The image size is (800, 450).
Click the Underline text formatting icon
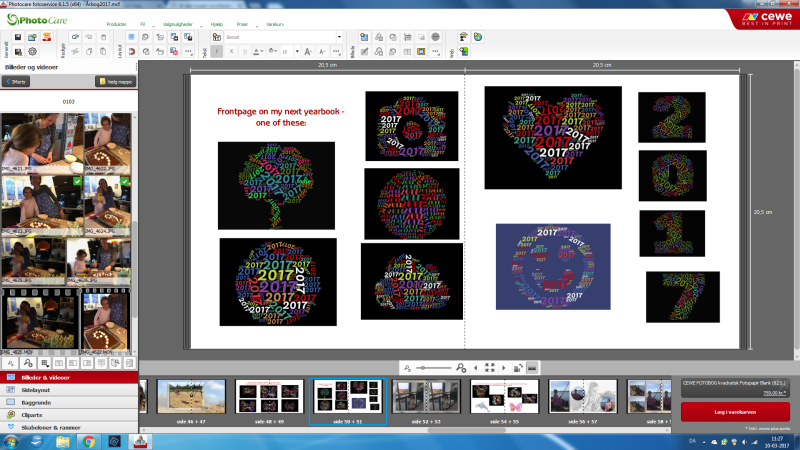click(x=243, y=51)
